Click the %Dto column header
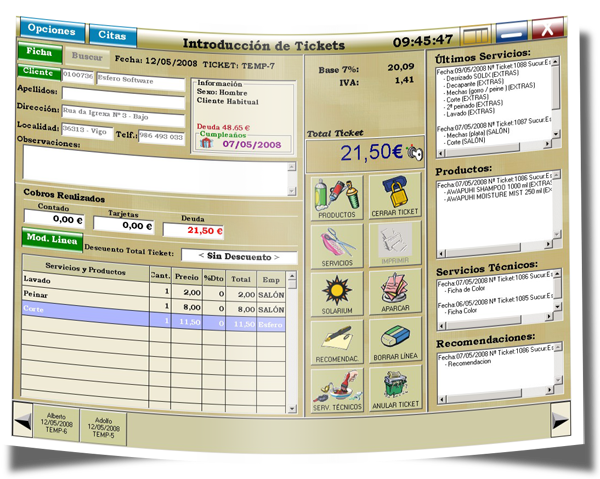 (x=214, y=279)
